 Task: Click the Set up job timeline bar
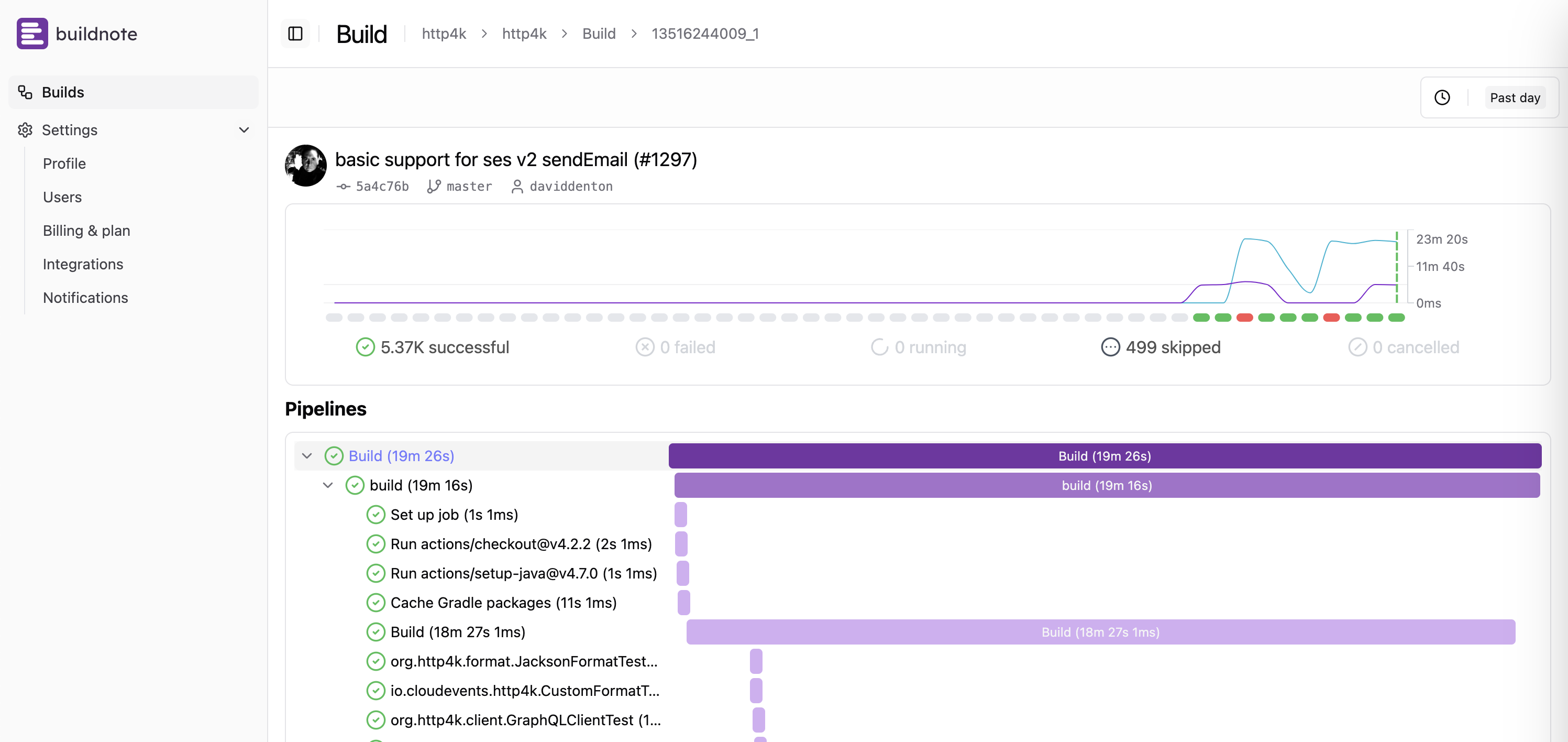click(680, 515)
